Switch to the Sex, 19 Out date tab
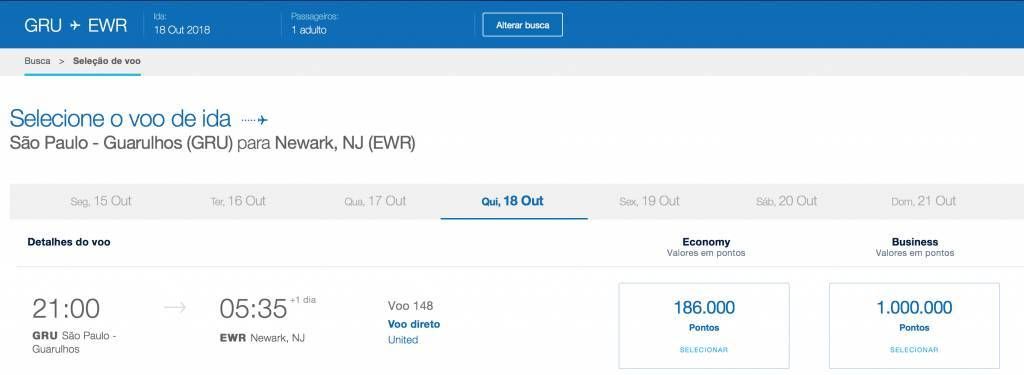The image size is (1024, 375). coord(649,201)
